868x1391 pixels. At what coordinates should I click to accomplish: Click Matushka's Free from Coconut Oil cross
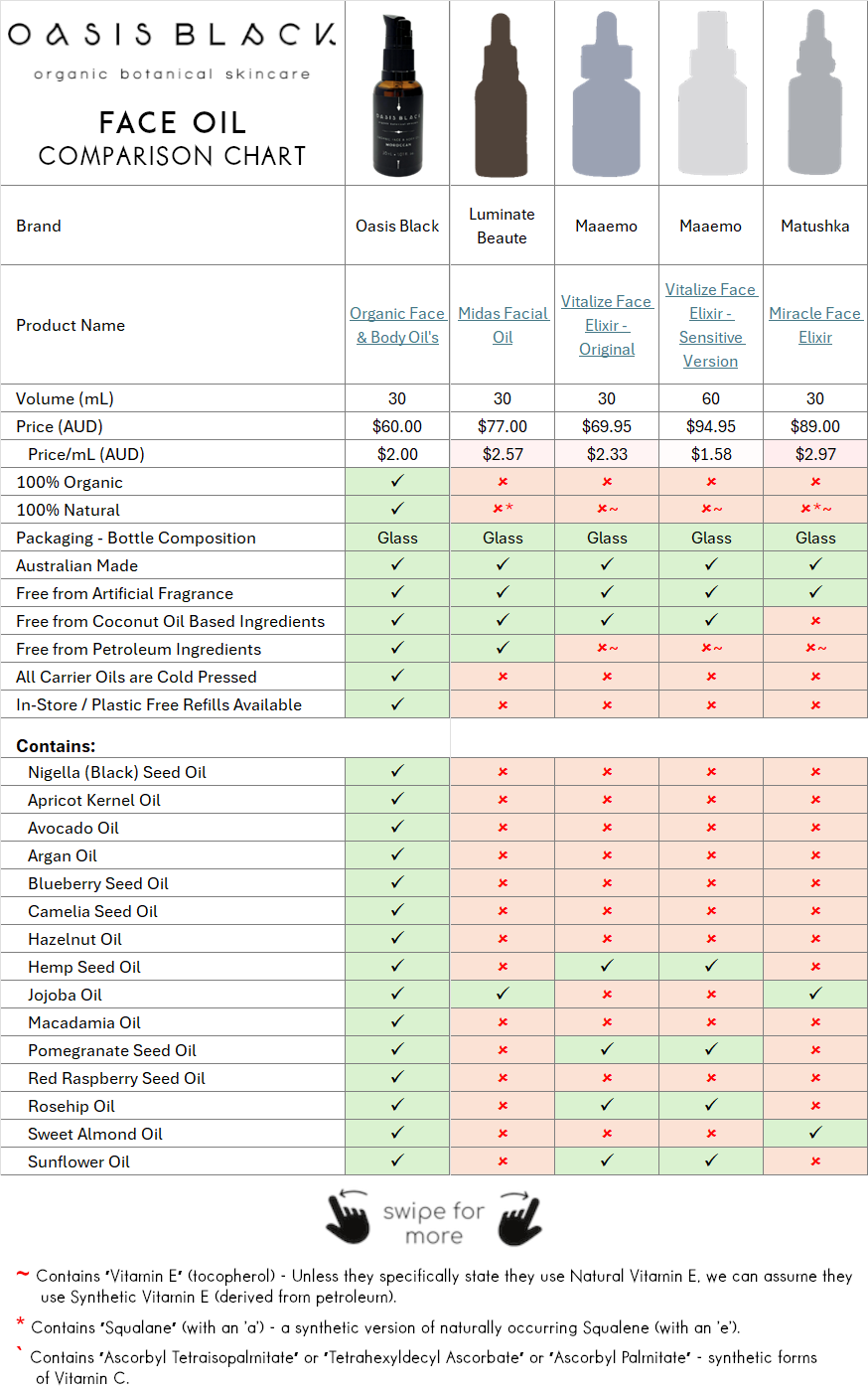click(x=815, y=621)
